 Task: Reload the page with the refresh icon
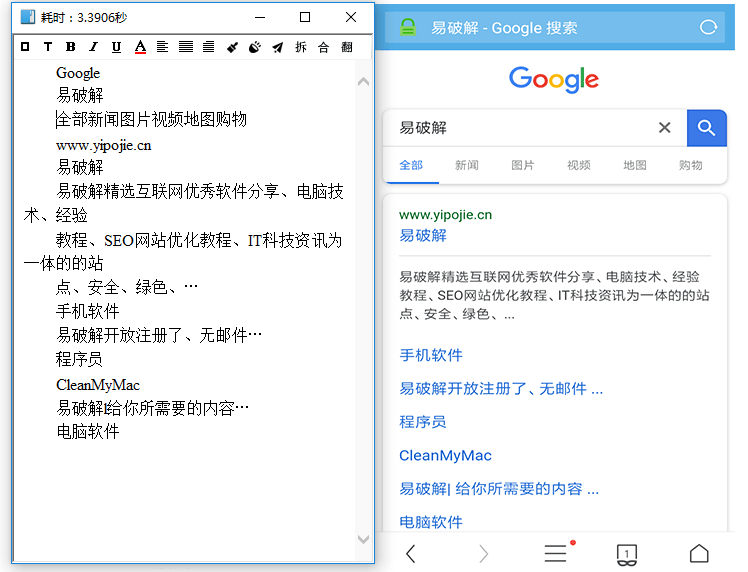pyautogui.click(x=708, y=27)
